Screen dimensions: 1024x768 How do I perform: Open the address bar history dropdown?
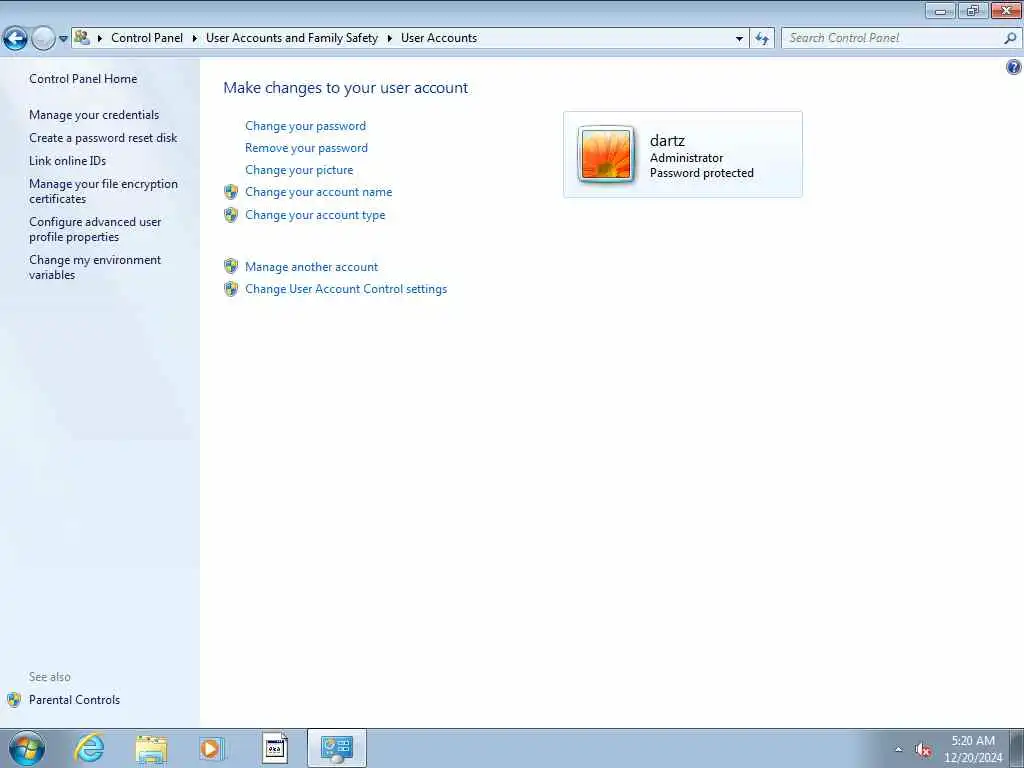coord(739,39)
